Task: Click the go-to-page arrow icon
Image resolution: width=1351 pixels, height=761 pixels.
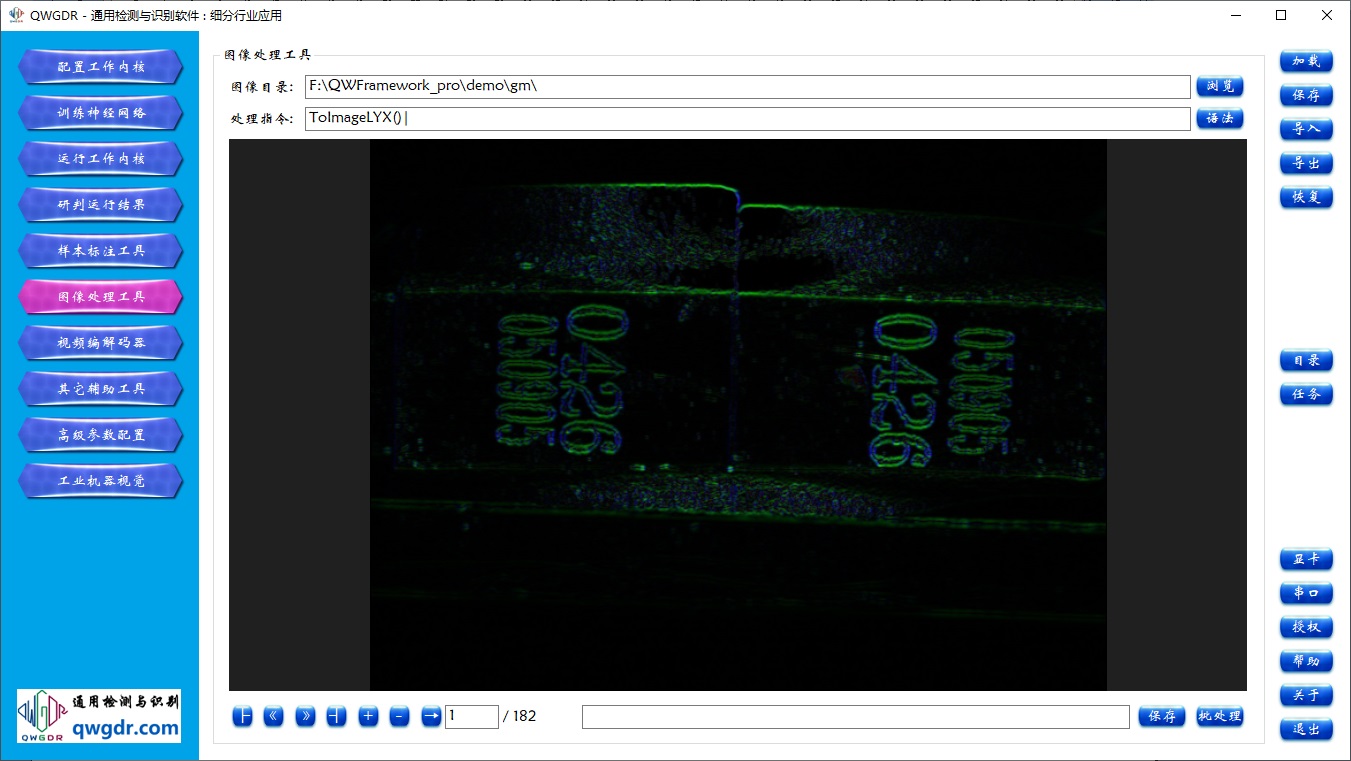Action: tap(431, 716)
